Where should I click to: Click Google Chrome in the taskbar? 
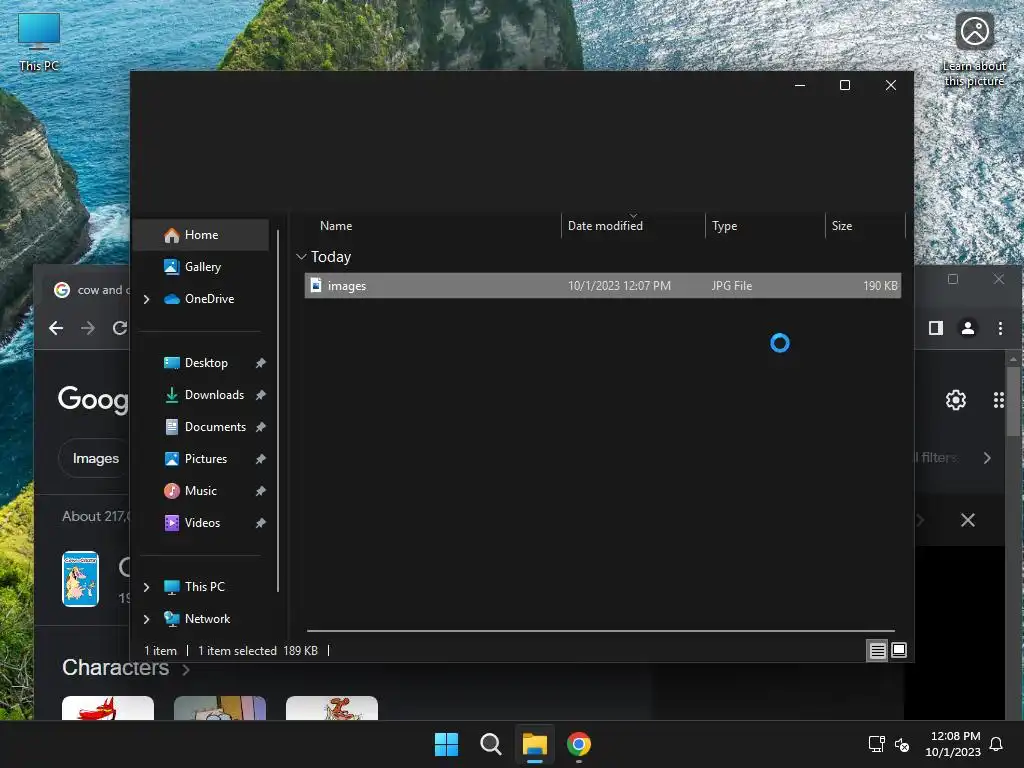pos(579,744)
